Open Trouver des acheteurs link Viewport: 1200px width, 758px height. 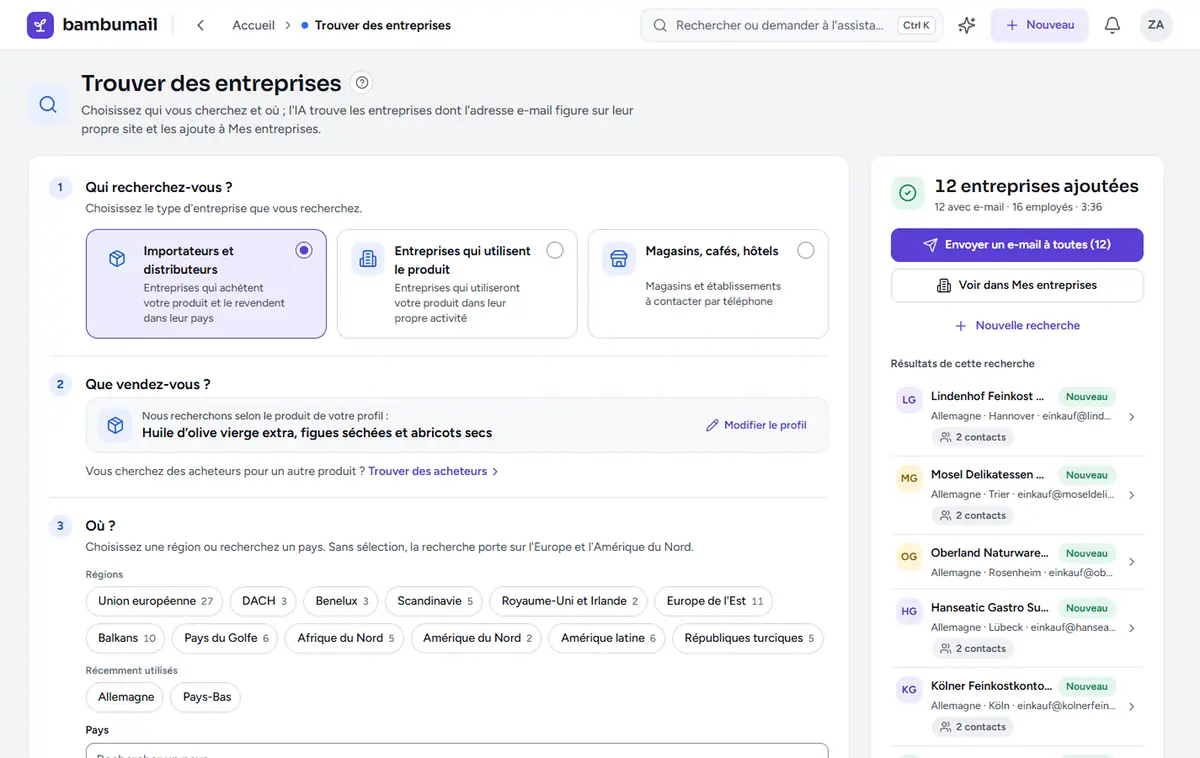[x=433, y=471]
